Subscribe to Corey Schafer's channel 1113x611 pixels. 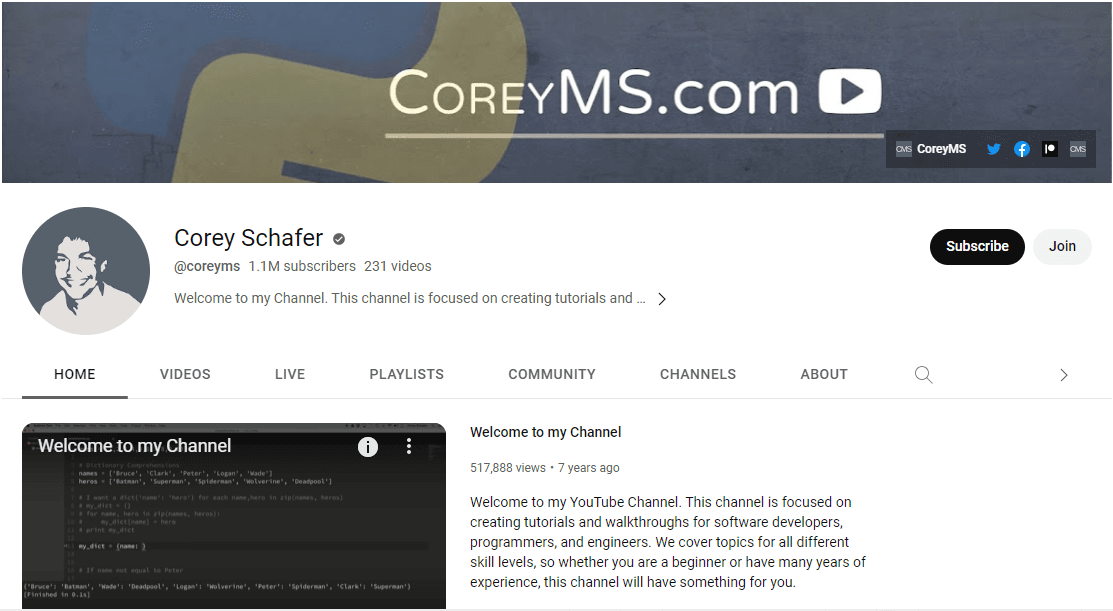pos(976,246)
